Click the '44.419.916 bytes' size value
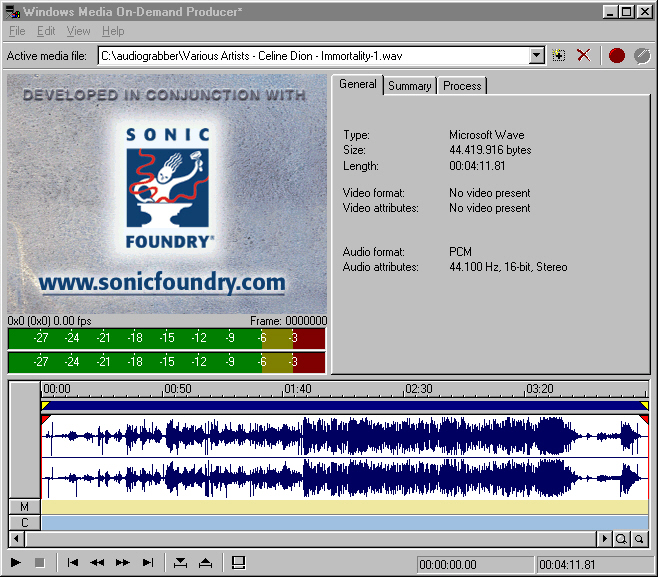 [x=490, y=150]
